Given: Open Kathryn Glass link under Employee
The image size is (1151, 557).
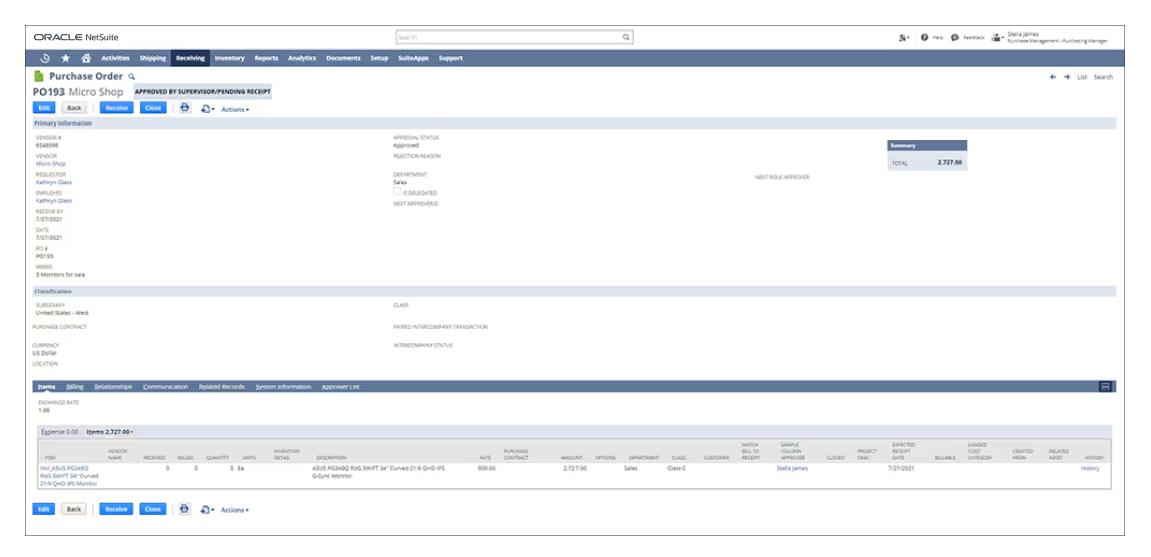Looking at the screenshot, I should [54, 200].
